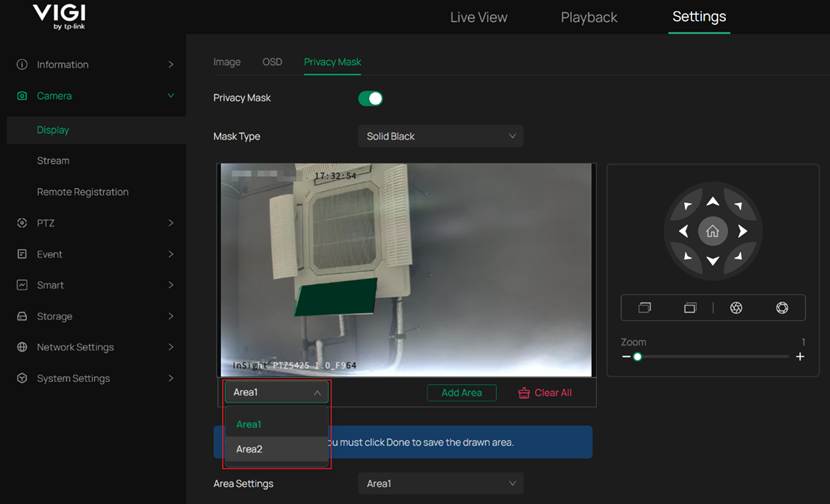The width and height of the screenshot is (830, 504).
Task: Open the Display settings page
Action: (x=96, y=130)
